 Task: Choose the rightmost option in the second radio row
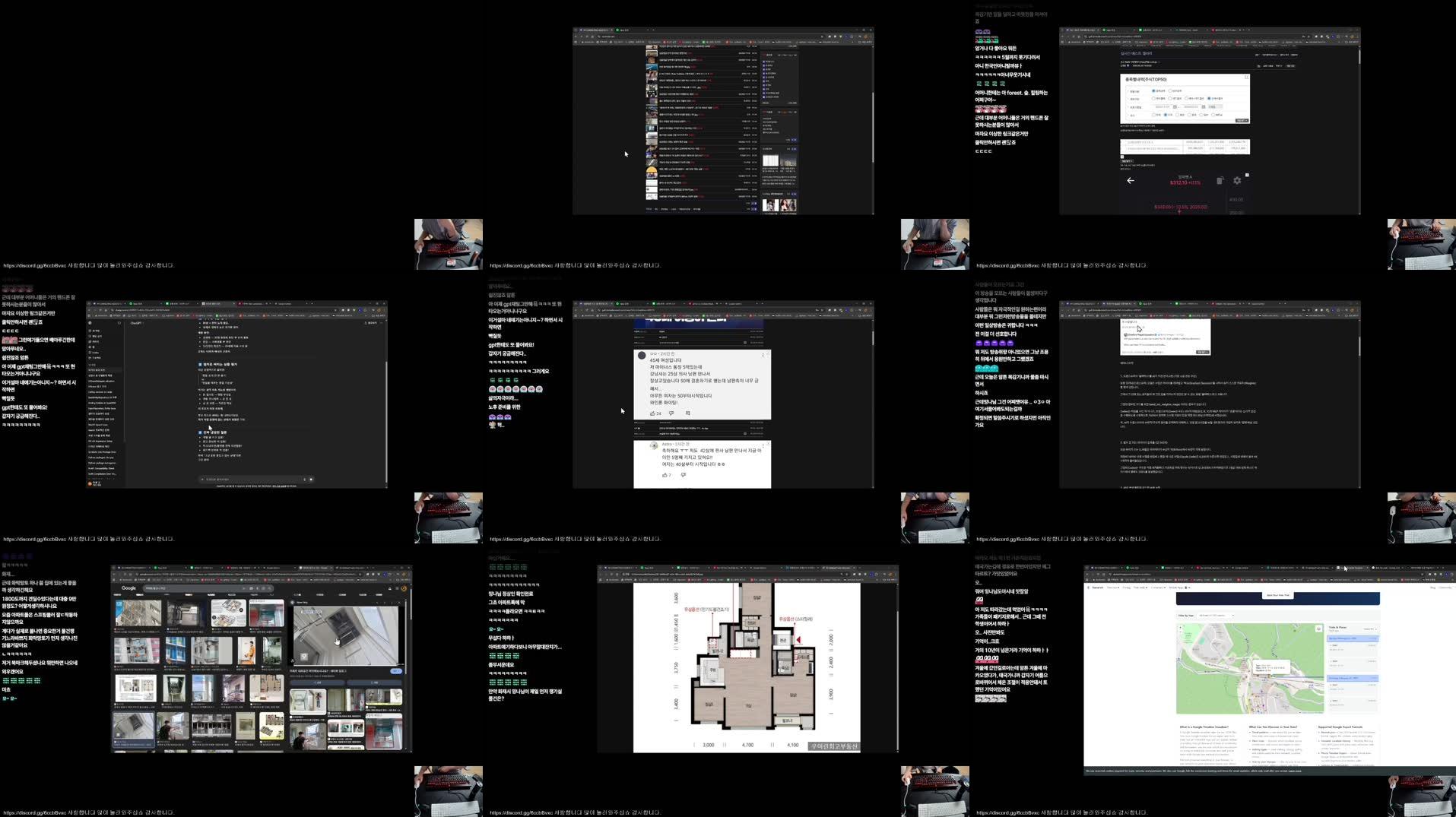point(1209,99)
